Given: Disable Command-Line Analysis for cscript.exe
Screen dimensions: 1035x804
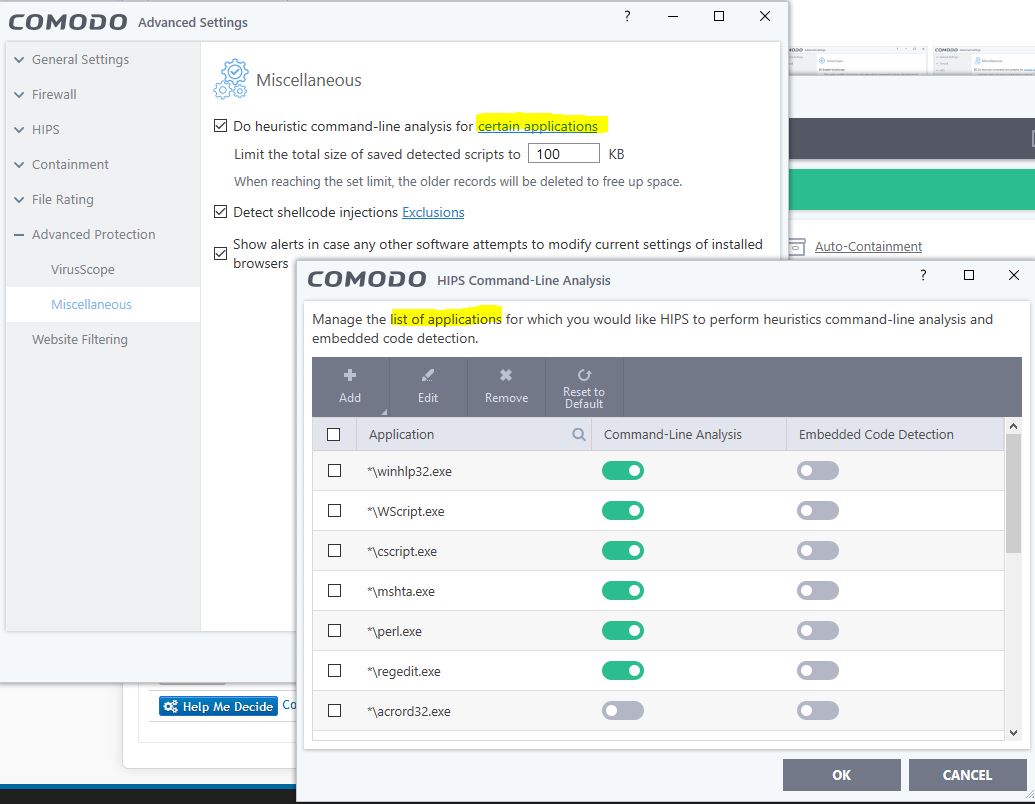Looking at the screenshot, I should point(622,551).
